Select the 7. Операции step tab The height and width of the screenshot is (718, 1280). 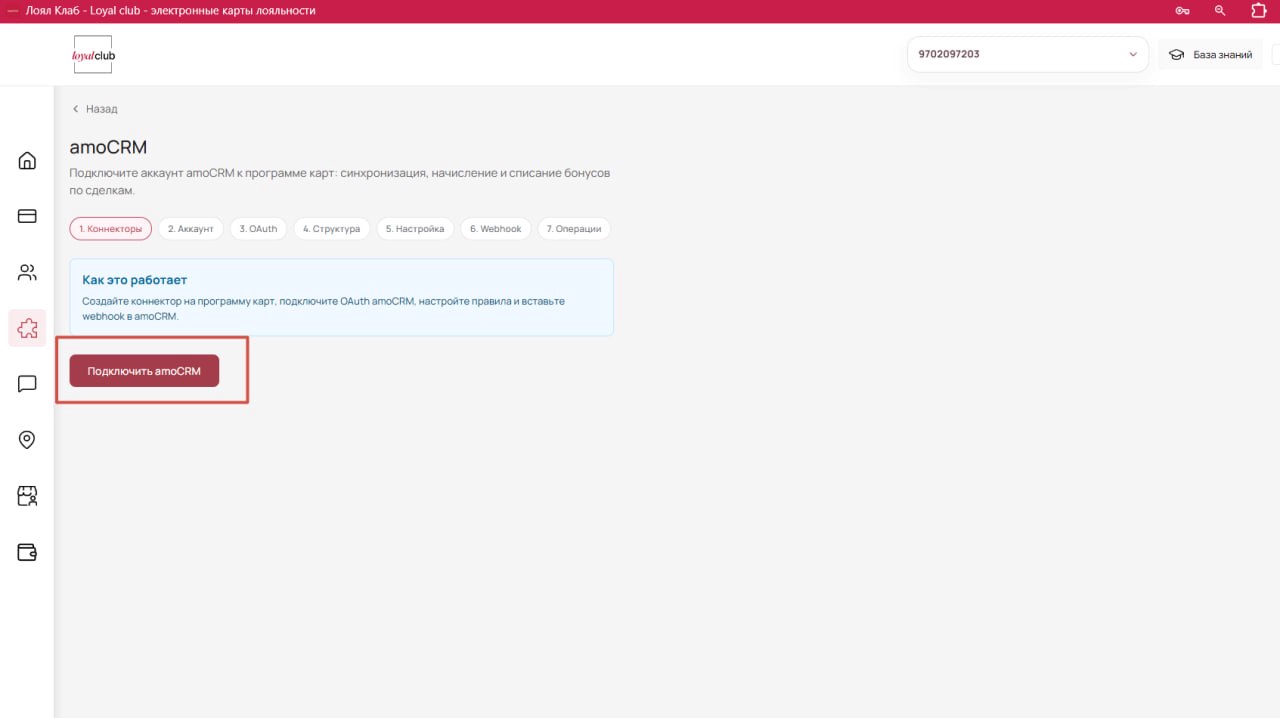pos(574,229)
